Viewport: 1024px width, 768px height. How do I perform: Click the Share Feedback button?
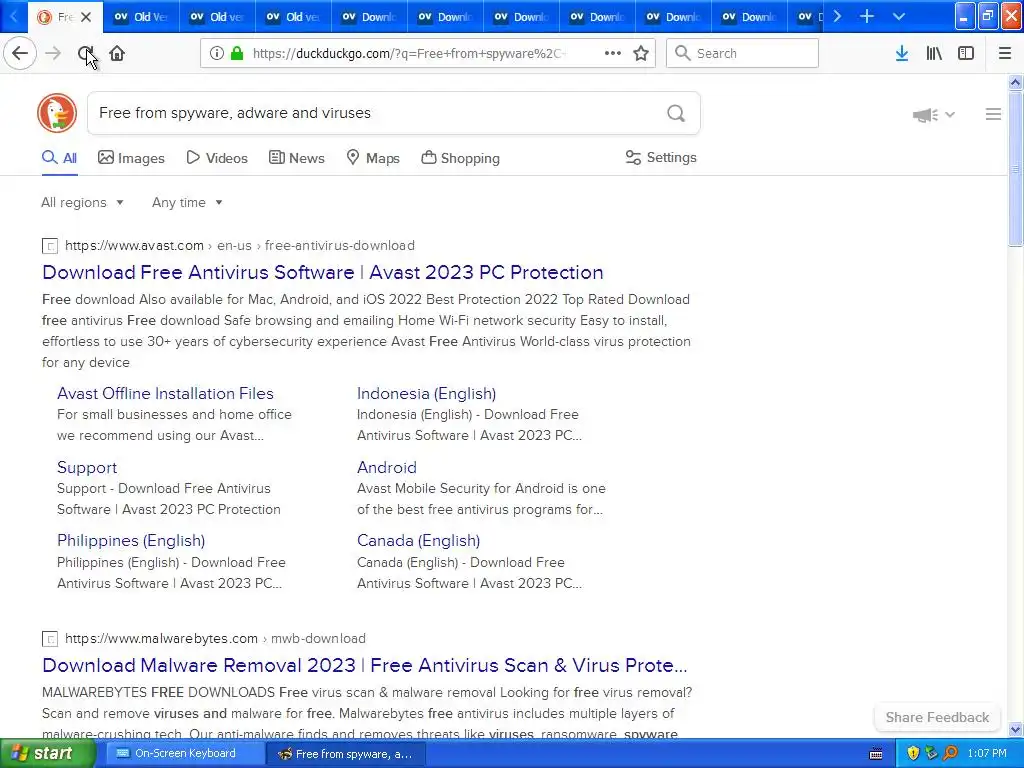click(937, 717)
